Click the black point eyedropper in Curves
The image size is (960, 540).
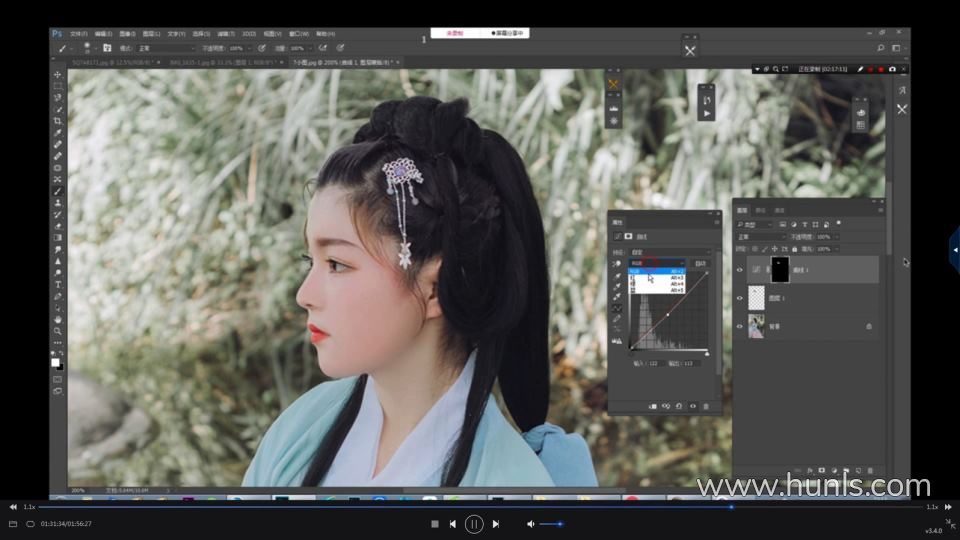(617, 277)
